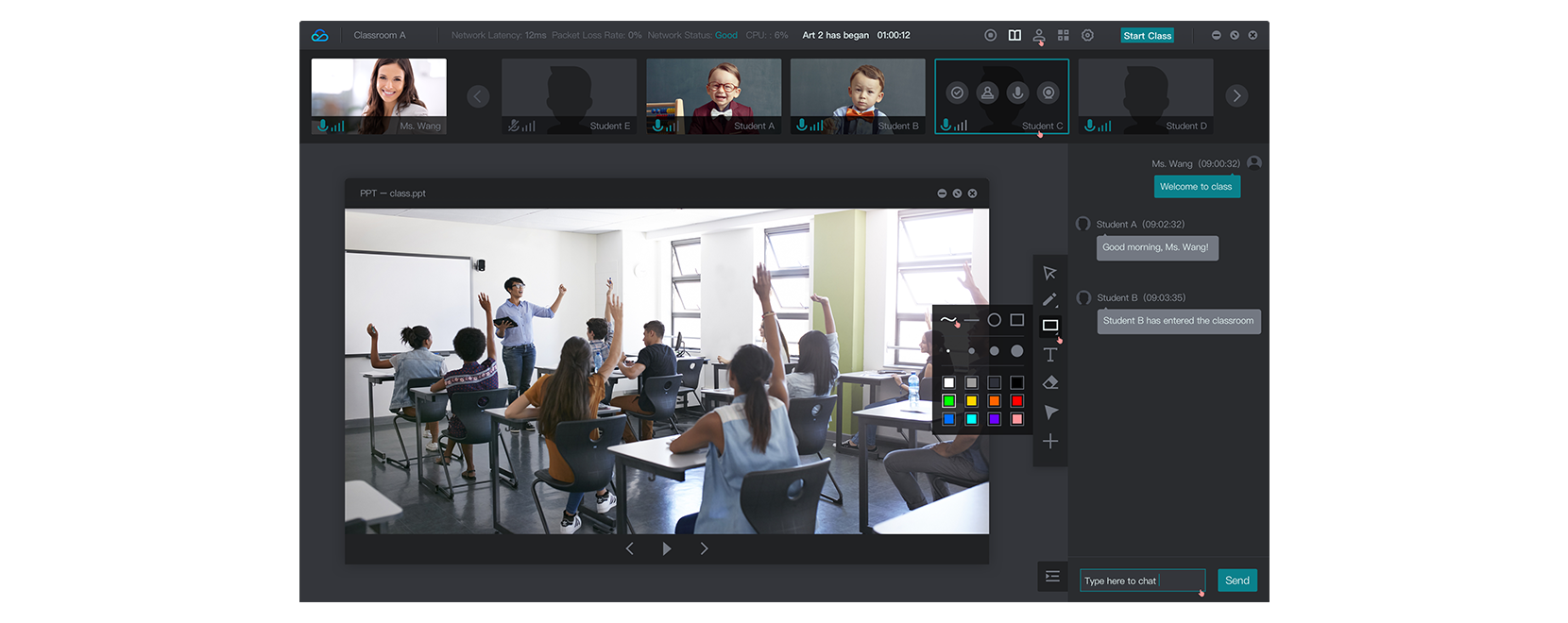Select the red color swatch
This screenshot has height=623, width=1568.
point(1017,401)
